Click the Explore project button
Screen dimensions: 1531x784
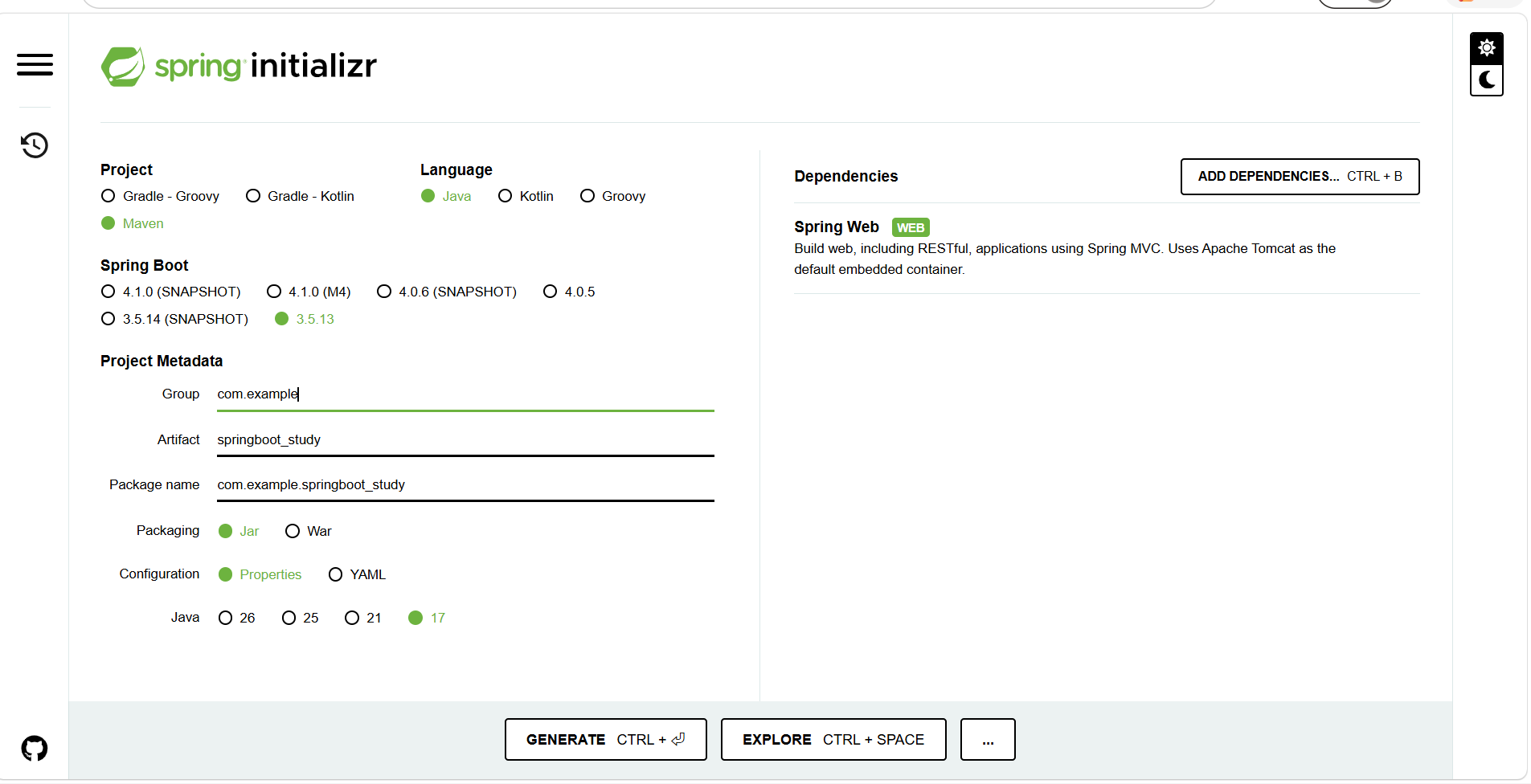click(x=833, y=739)
